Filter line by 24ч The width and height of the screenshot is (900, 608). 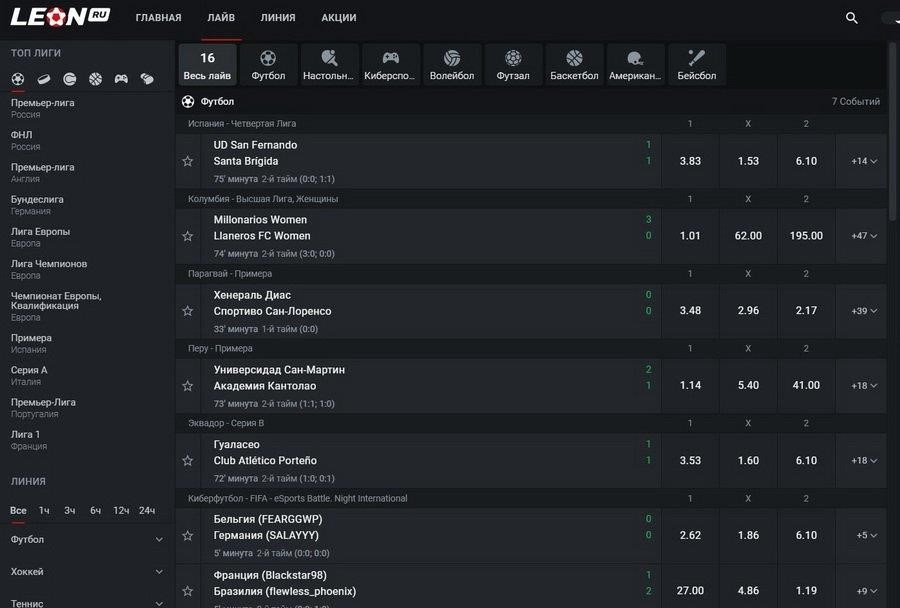[x=147, y=510]
